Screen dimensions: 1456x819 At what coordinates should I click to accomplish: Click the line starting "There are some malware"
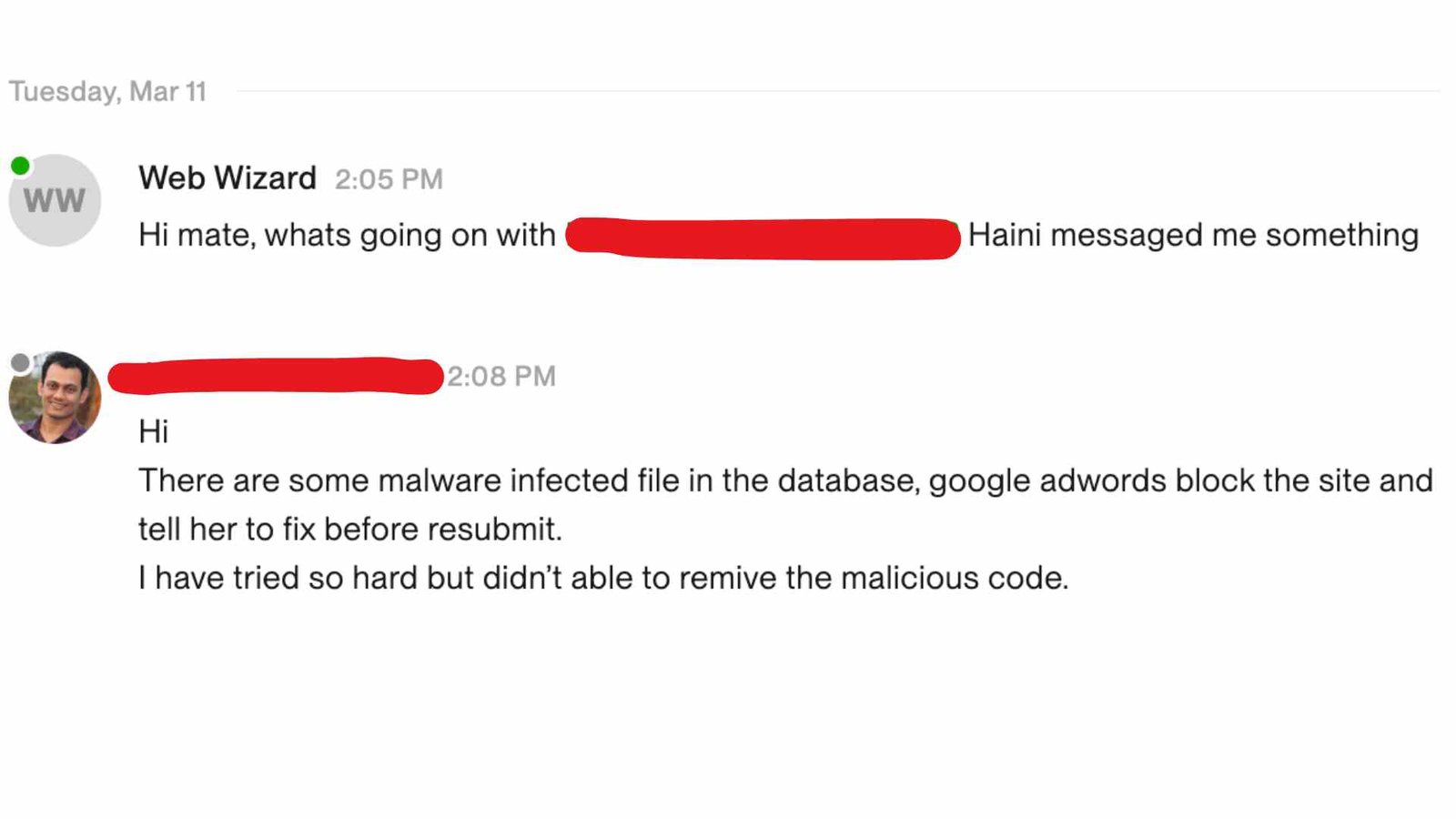pyautogui.click(x=785, y=480)
